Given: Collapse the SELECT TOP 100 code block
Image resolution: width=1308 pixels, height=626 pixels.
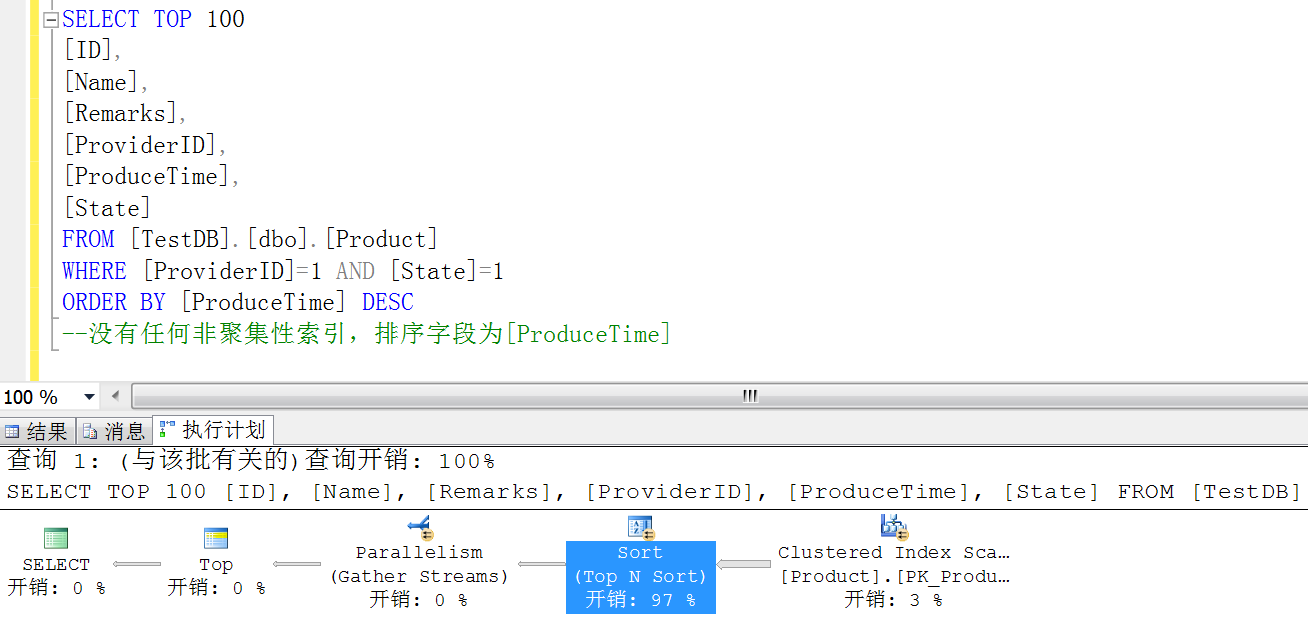Looking at the screenshot, I should click(x=51, y=19).
